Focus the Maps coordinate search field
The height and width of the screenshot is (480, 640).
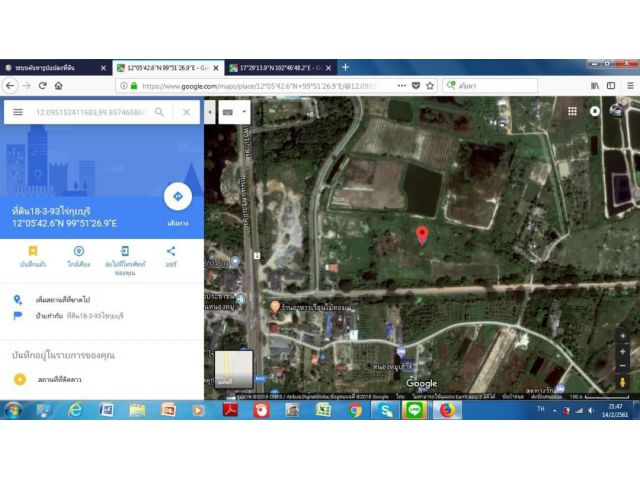pyautogui.click(x=91, y=112)
